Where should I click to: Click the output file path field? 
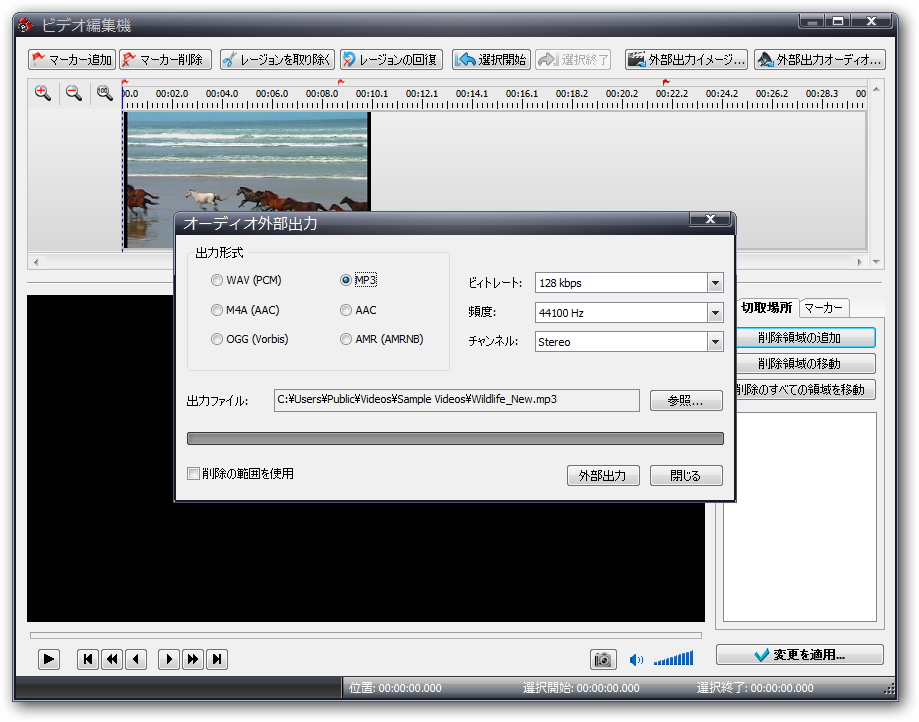pos(457,400)
